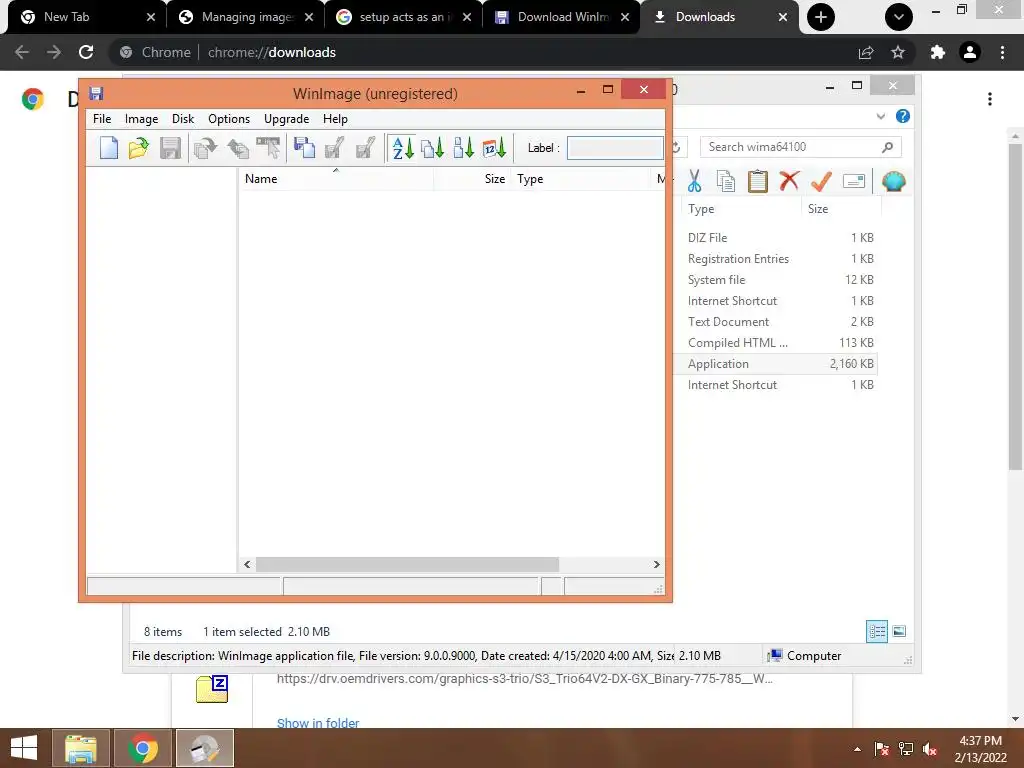This screenshot has height=768, width=1024.
Task: Click the open image folder icon
Action: click(138, 148)
